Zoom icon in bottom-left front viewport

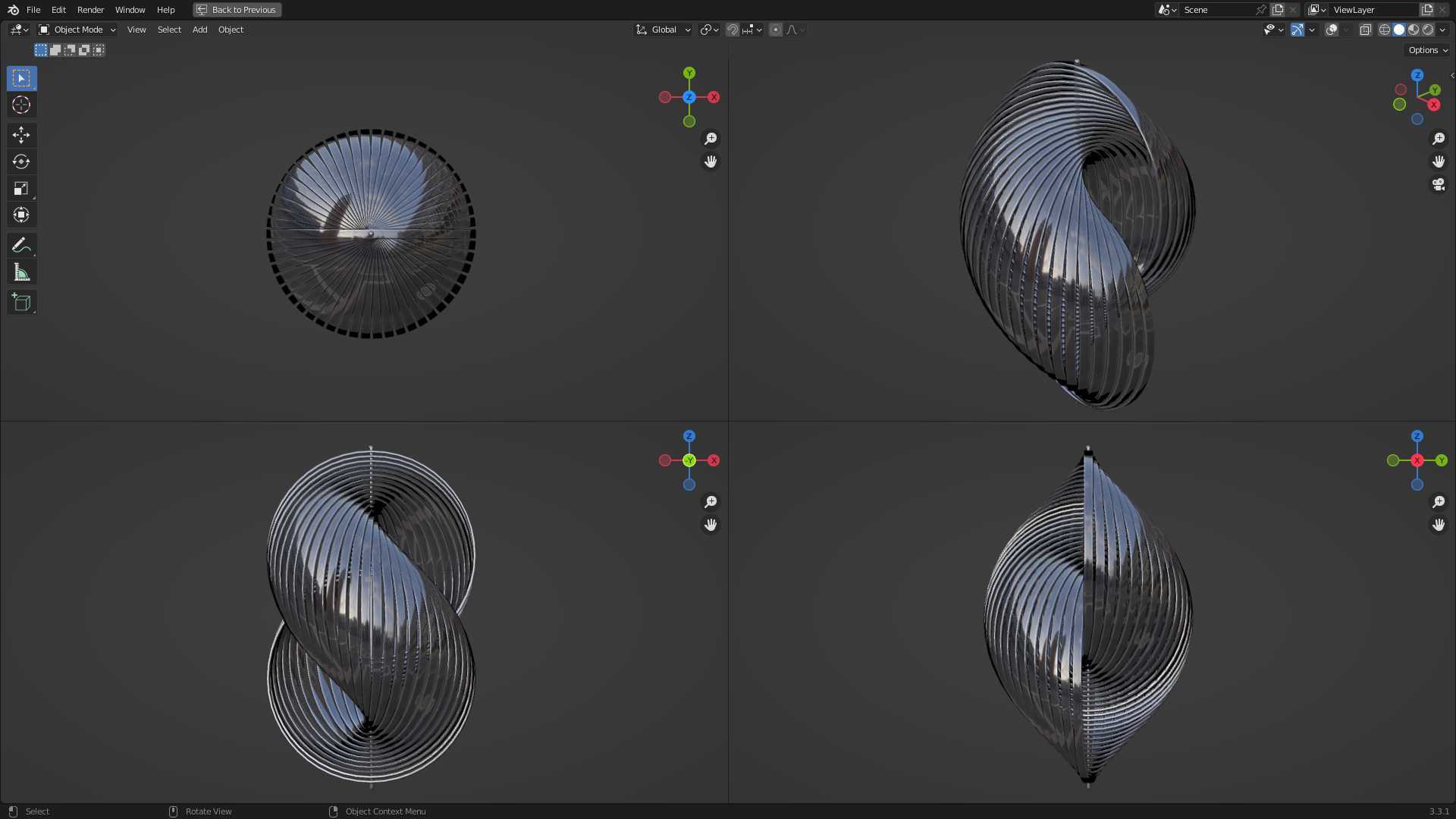pyautogui.click(x=711, y=502)
